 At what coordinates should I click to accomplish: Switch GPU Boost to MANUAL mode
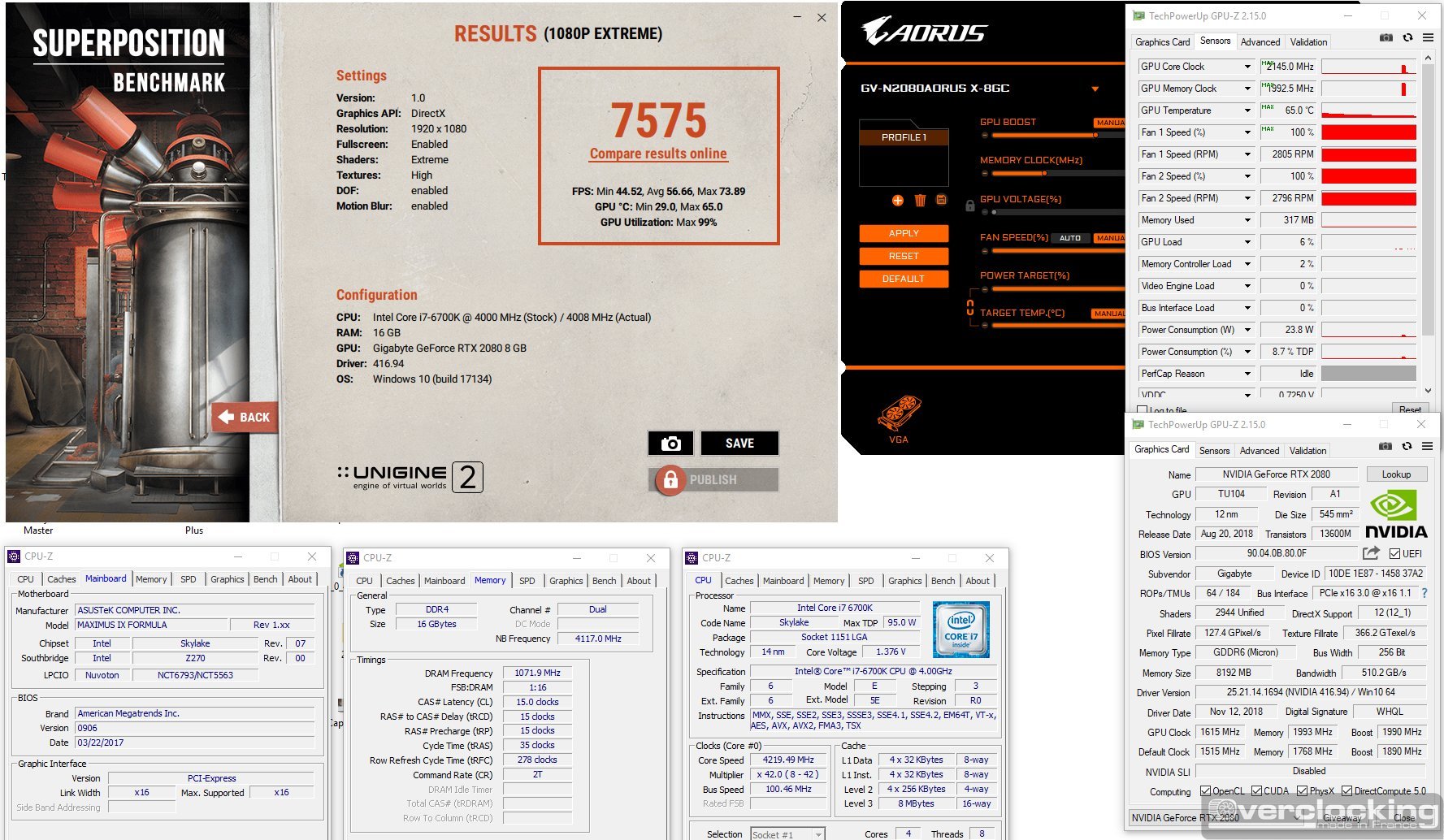[1109, 123]
